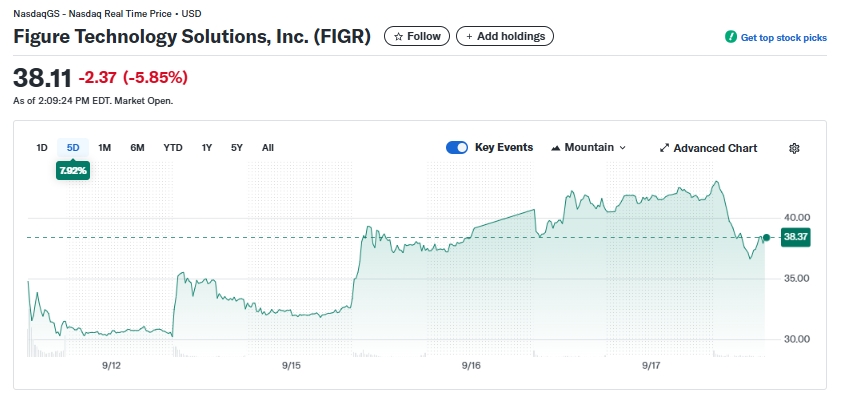
Task: Click the 38.37 price marker on chart
Action: [x=796, y=237]
